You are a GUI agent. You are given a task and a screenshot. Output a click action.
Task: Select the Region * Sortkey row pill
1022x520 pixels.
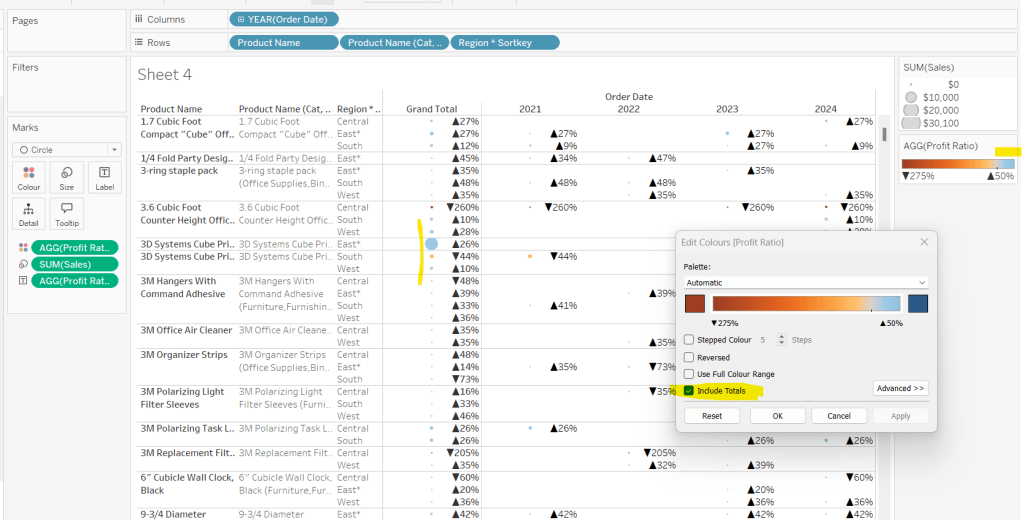tap(504, 42)
